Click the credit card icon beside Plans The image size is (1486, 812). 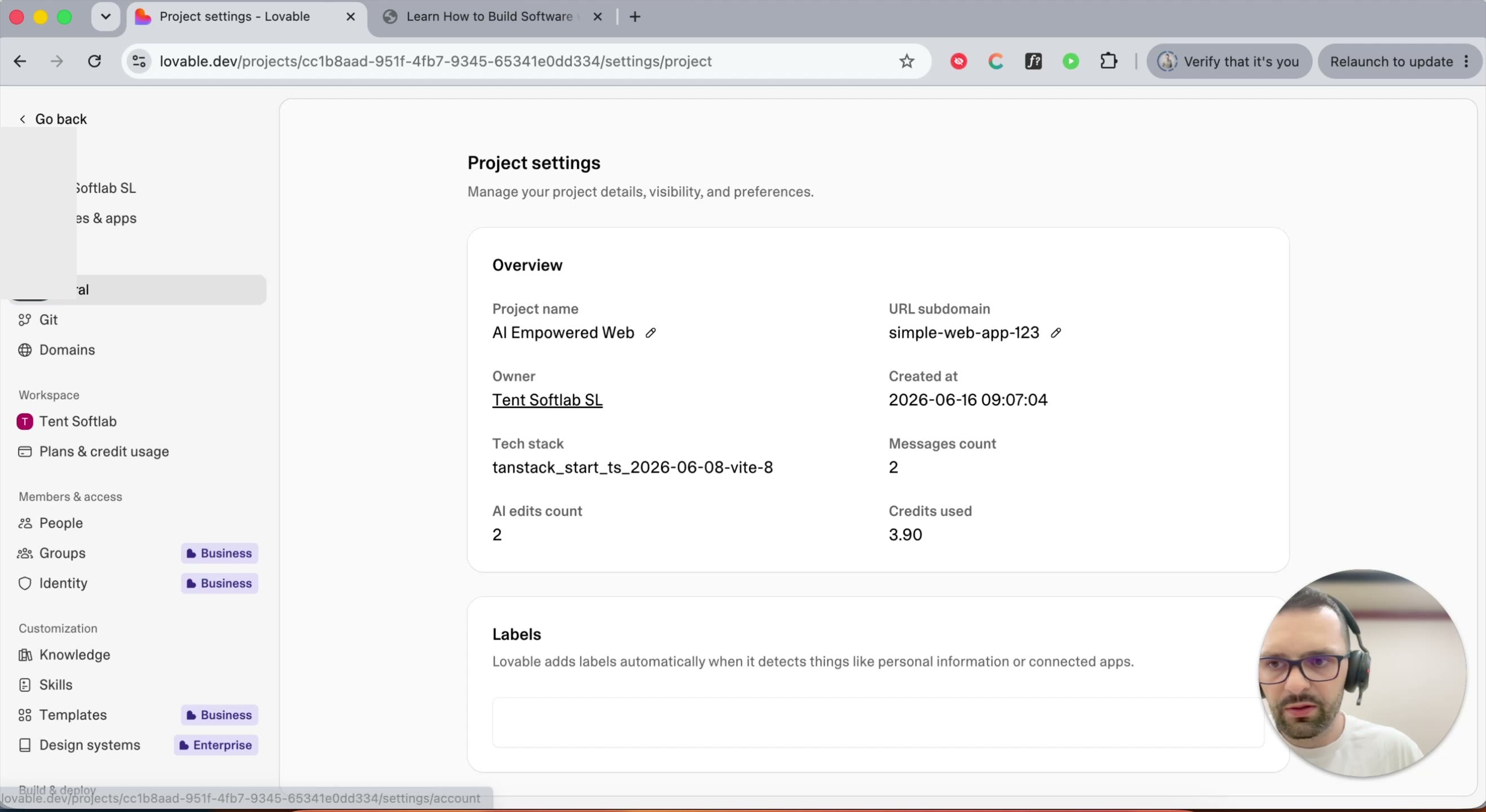(24, 452)
